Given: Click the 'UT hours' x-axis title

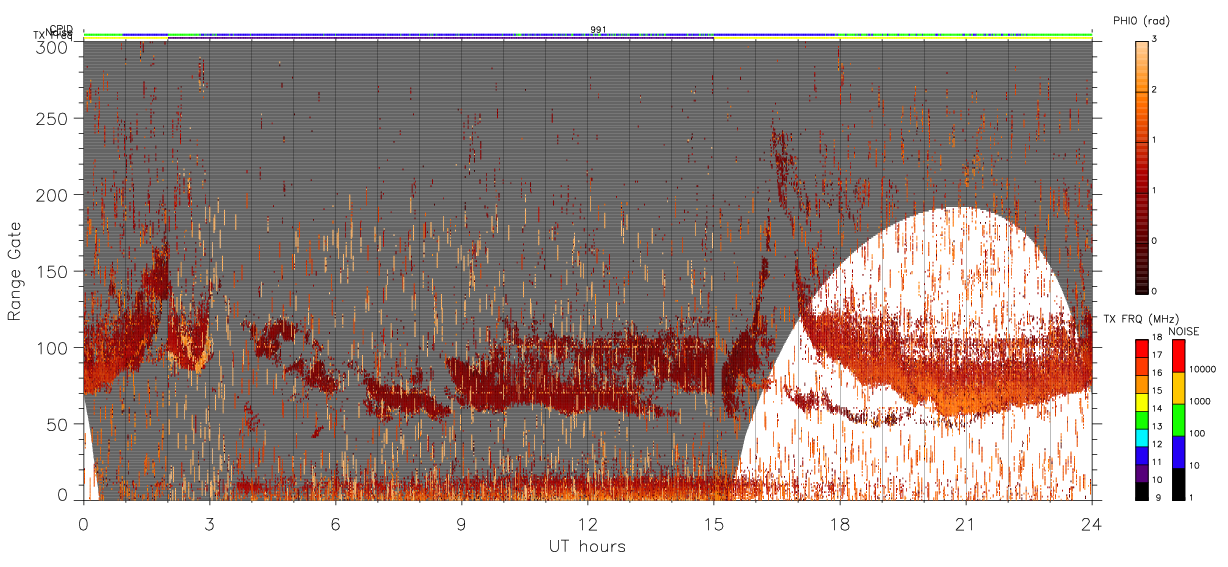Looking at the screenshot, I should pos(587,546).
